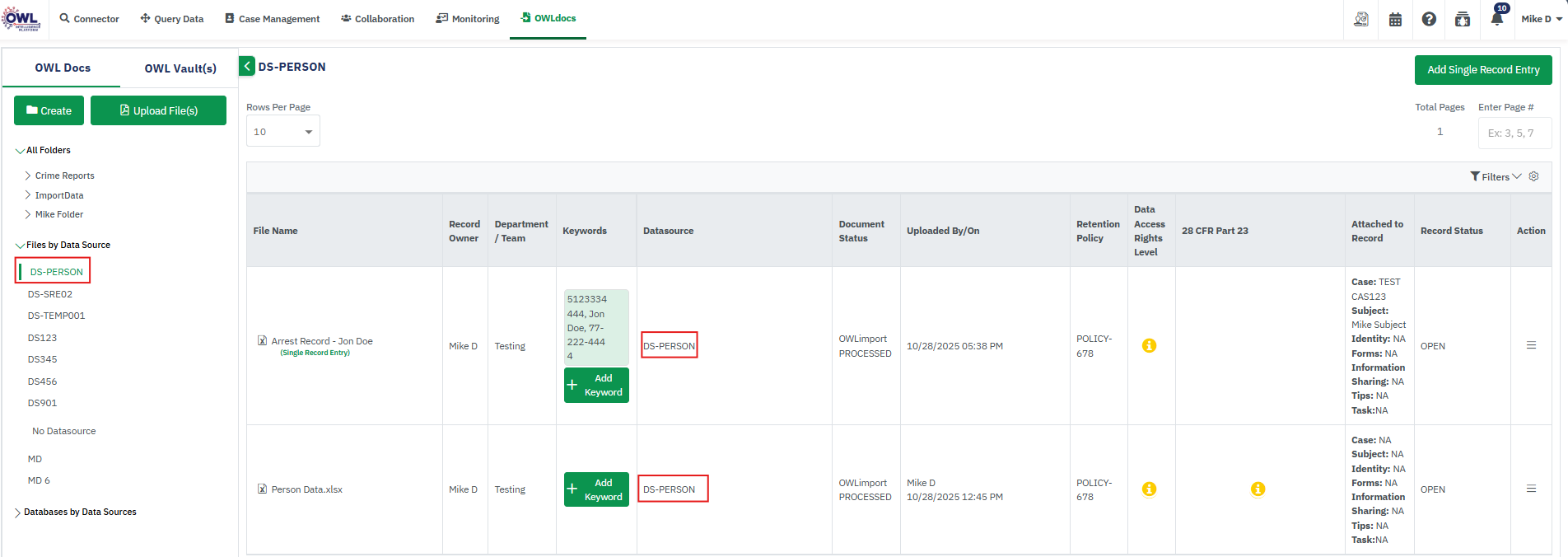This screenshot has height=557, width=1568.
Task: Click Data Access Rights info icon for Arrest Record
Action: [x=1149, y=346]
